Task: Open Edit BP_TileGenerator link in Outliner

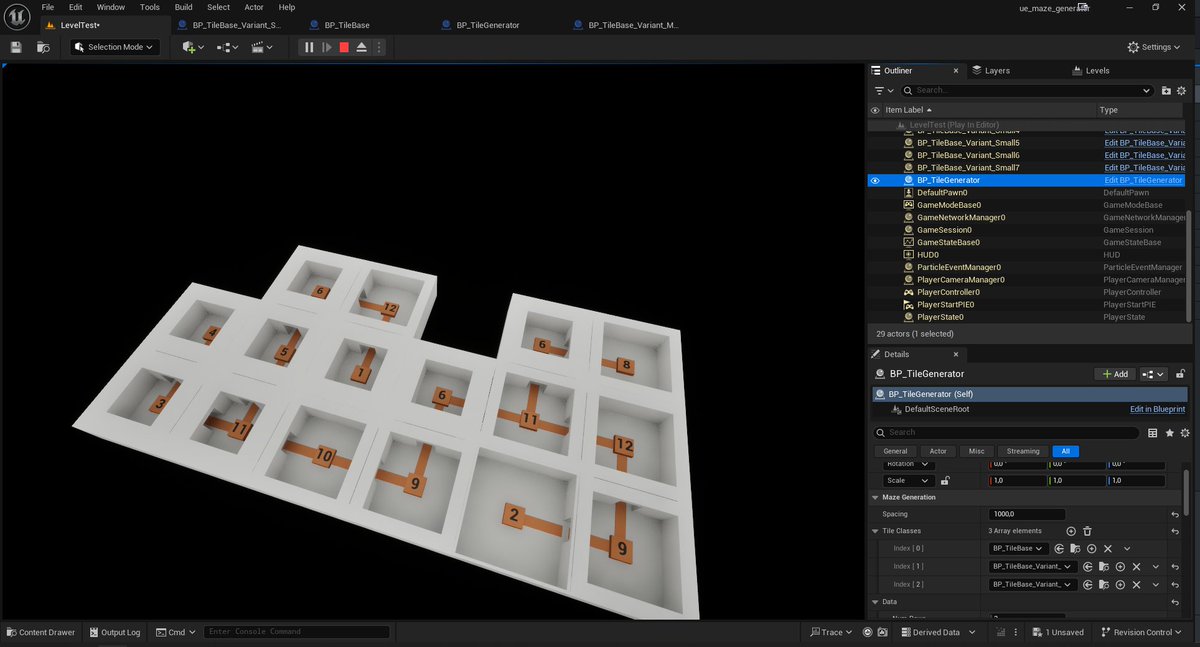Action: [x=1143, y=180]
